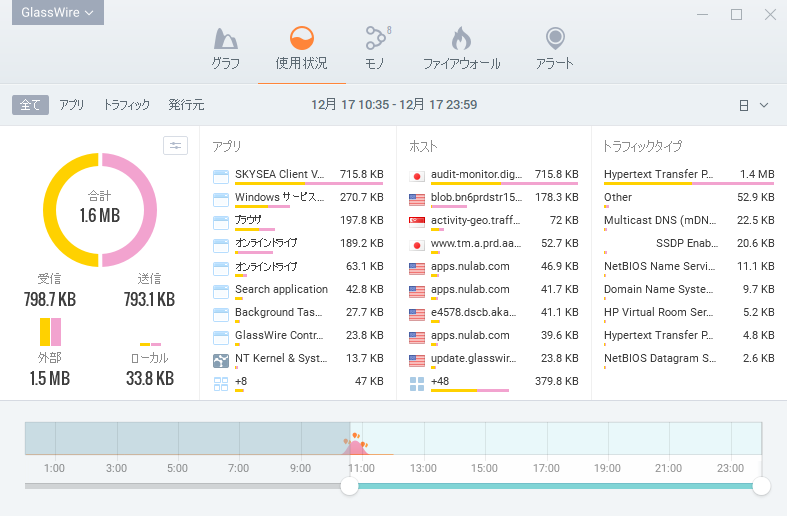
Task: Select the Other traffic type row
Action: pyautogui.click(x=689, y=199)
